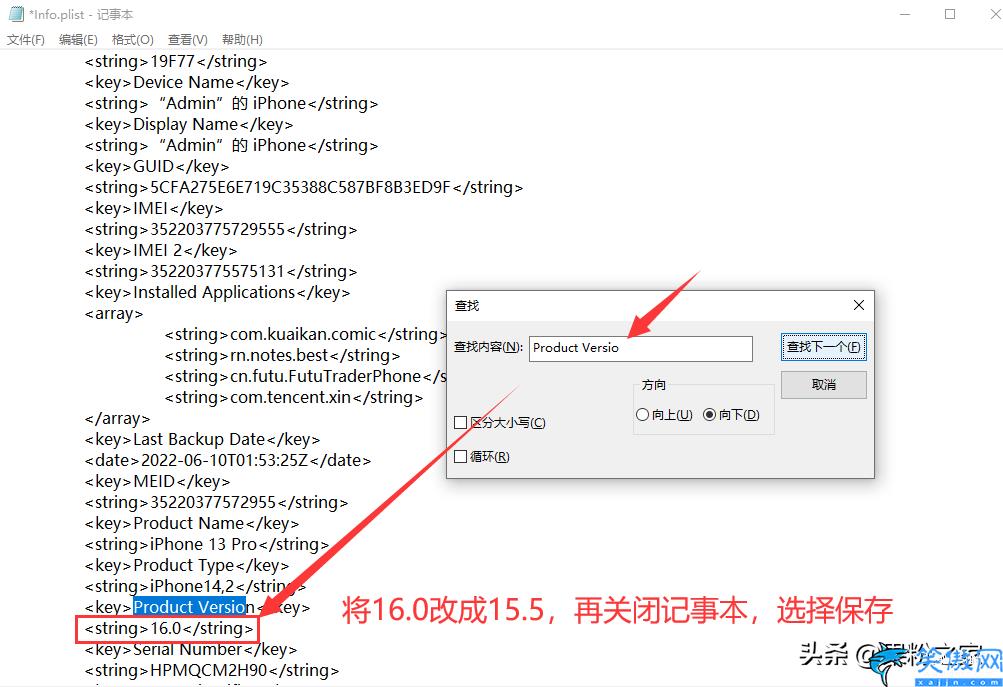Open the 格式(O) menu
Image resolution: width=1003 pixels, height=687 pixels.
click(x=132, y=40)
